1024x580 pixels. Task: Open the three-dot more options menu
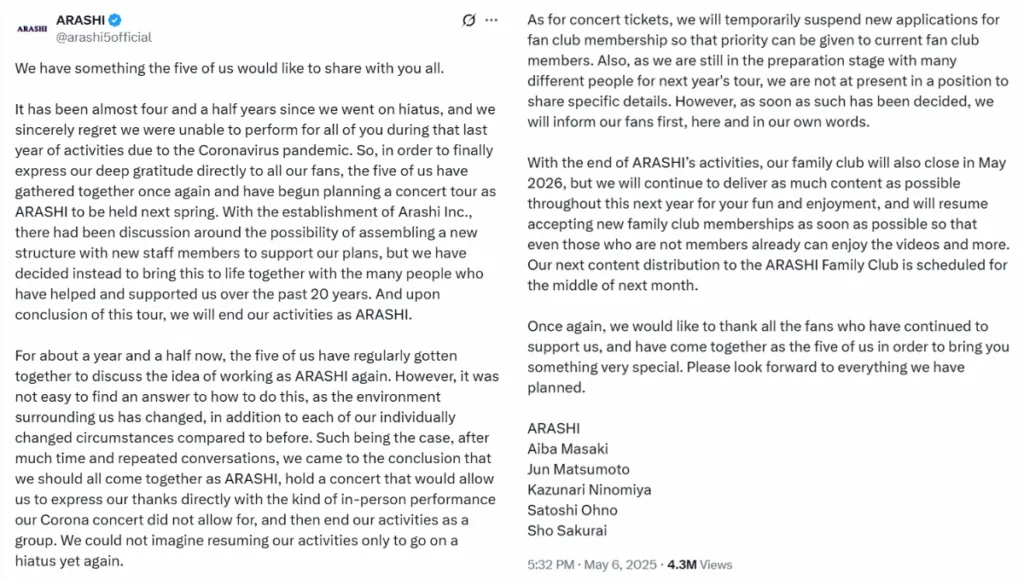[x=490, y=20]
